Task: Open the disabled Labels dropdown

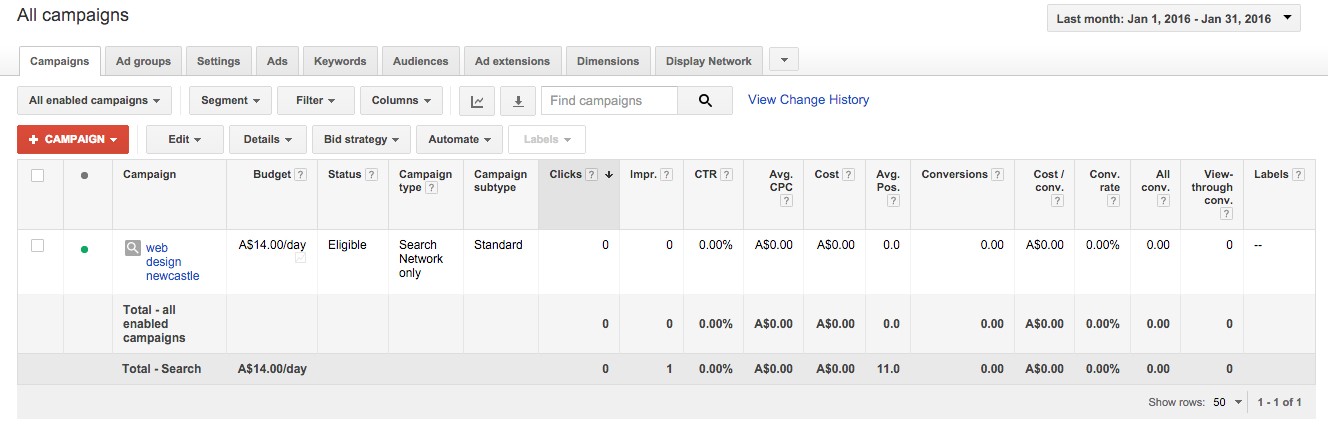Action: point(547,139)
